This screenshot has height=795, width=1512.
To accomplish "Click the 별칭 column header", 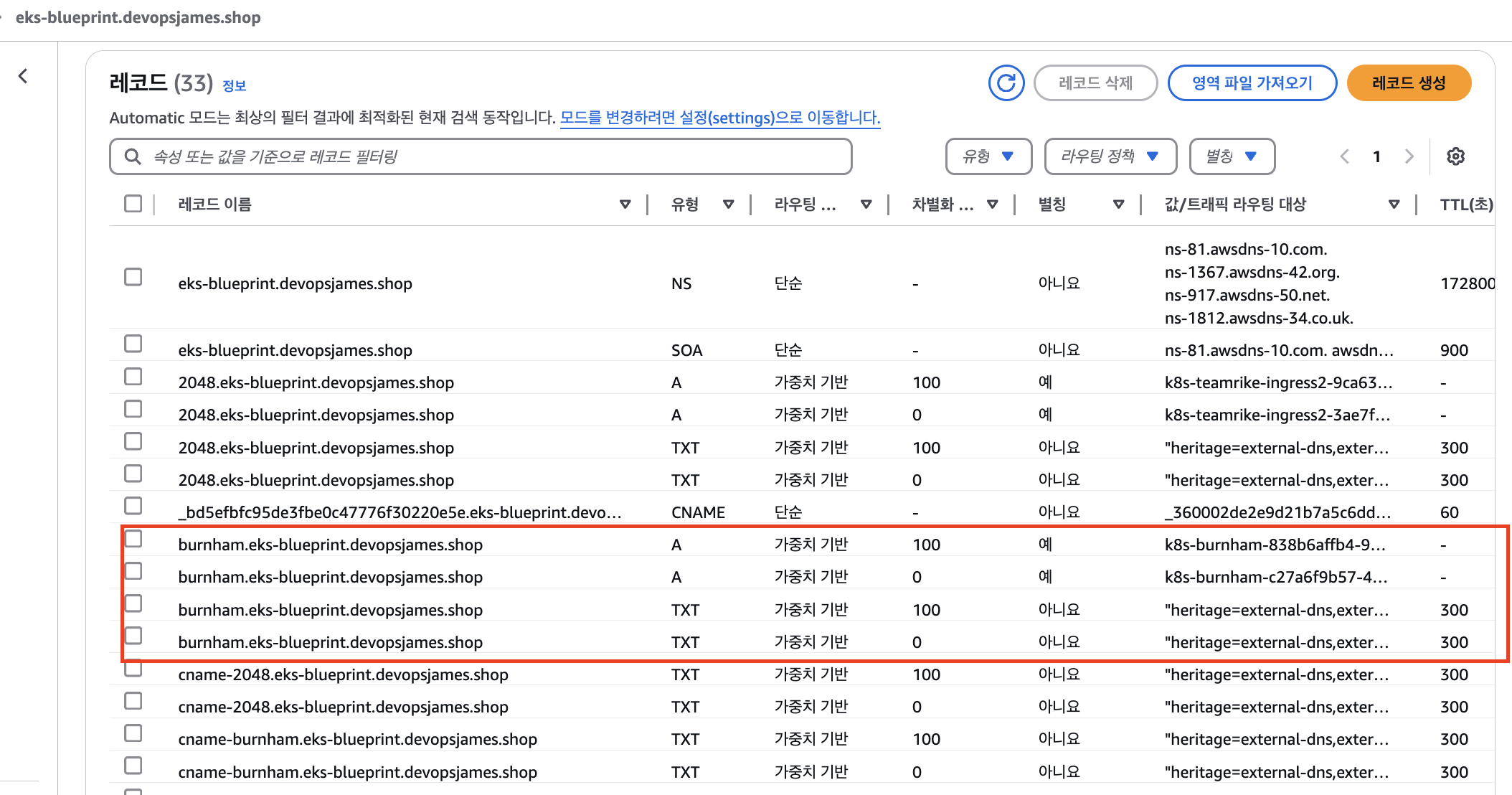I will [1052, 204].
